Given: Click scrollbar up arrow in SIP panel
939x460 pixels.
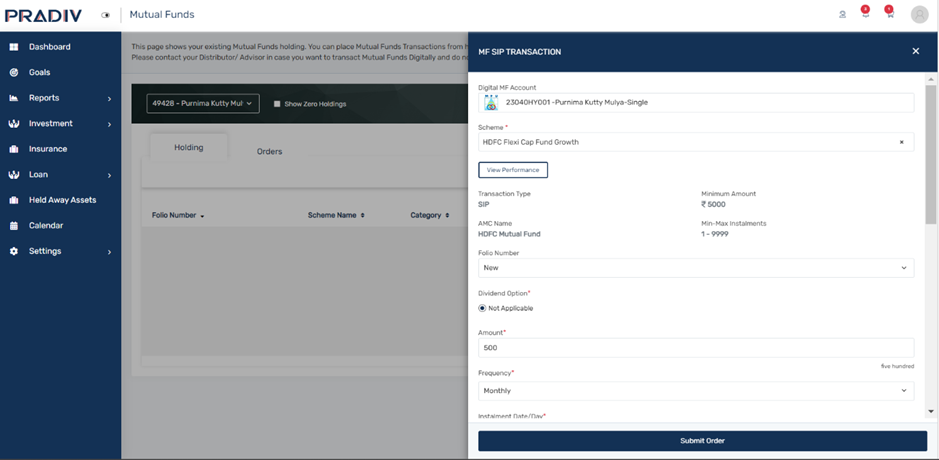Looking at the screenshot, I should [931, 79].
